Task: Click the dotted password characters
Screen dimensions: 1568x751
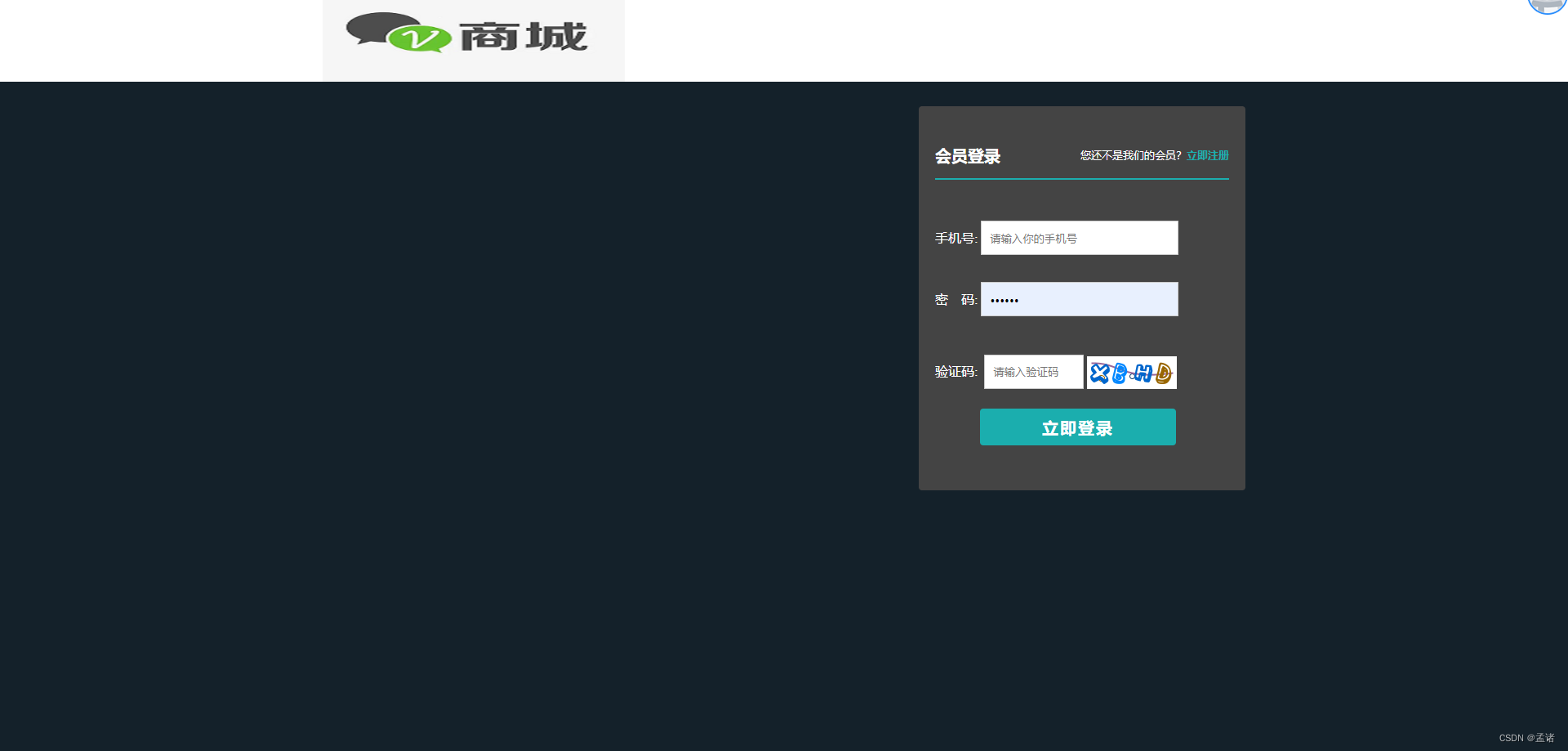Action: click(x=1004, y=300)
